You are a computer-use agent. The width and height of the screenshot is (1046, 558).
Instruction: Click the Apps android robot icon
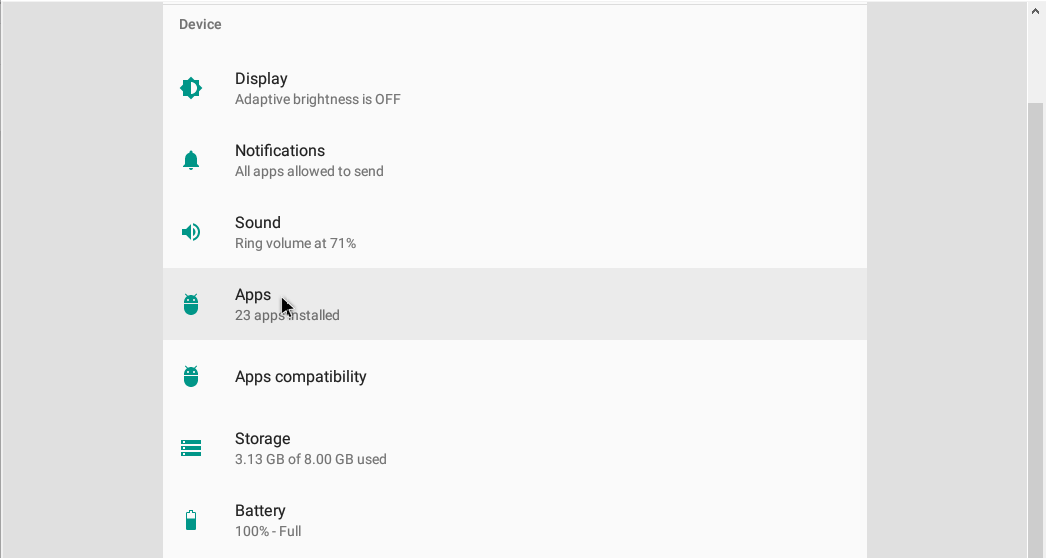coord(191,304)
